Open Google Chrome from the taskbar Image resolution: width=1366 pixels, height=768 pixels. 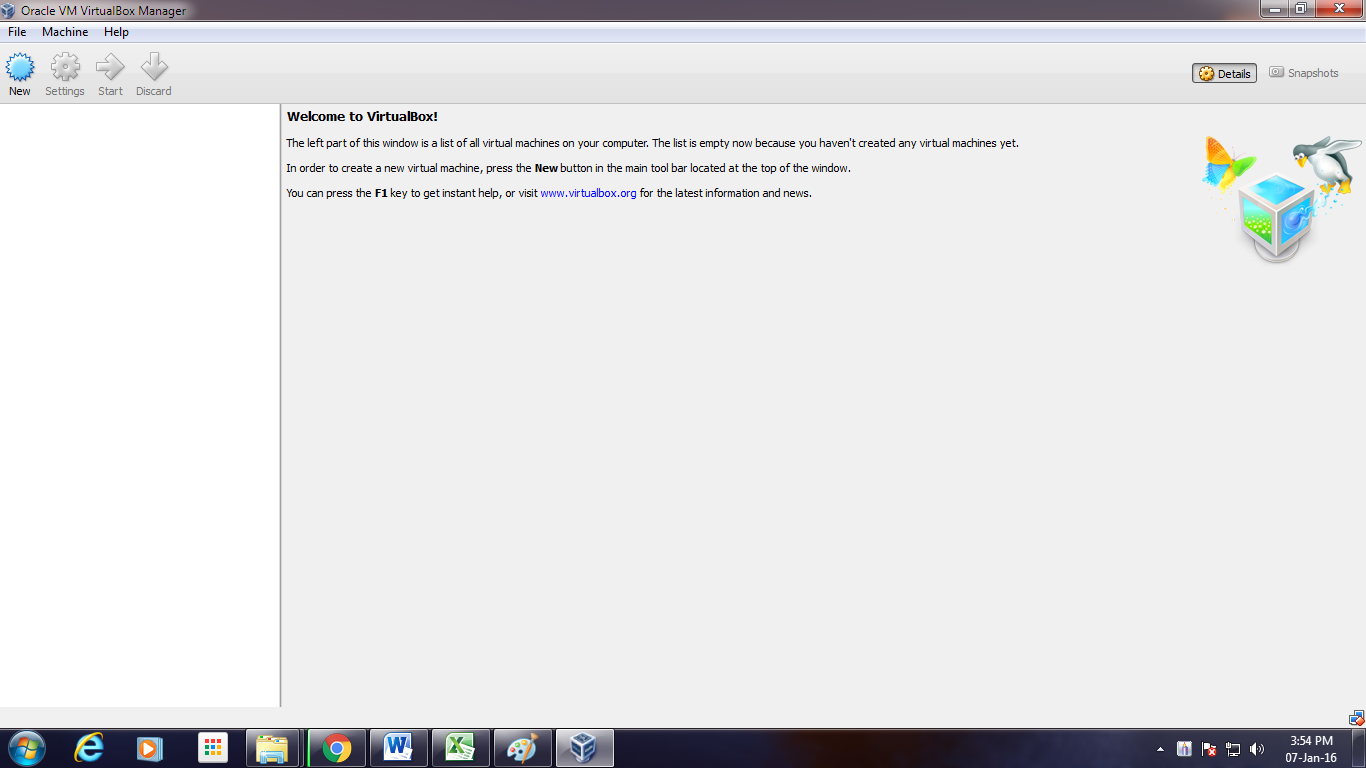[337, 748]
